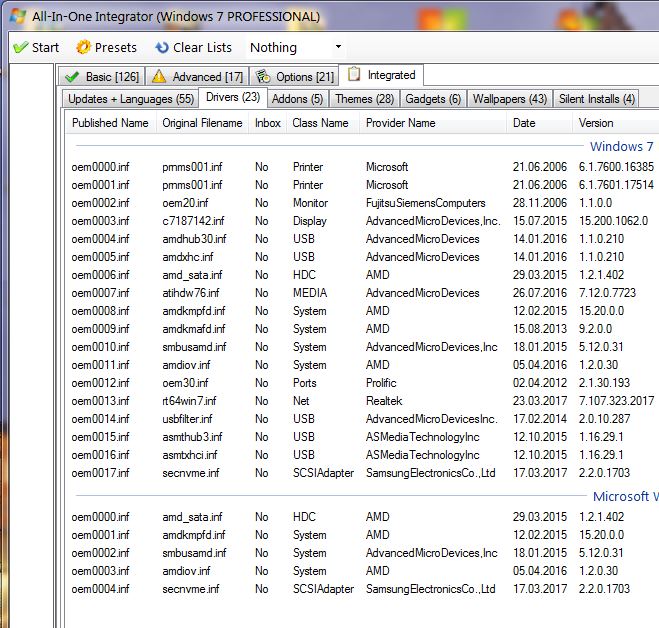The image size is (659, 628).
Task: Click the clipboard icon on Integrated tab
Action: coord(354,74)
